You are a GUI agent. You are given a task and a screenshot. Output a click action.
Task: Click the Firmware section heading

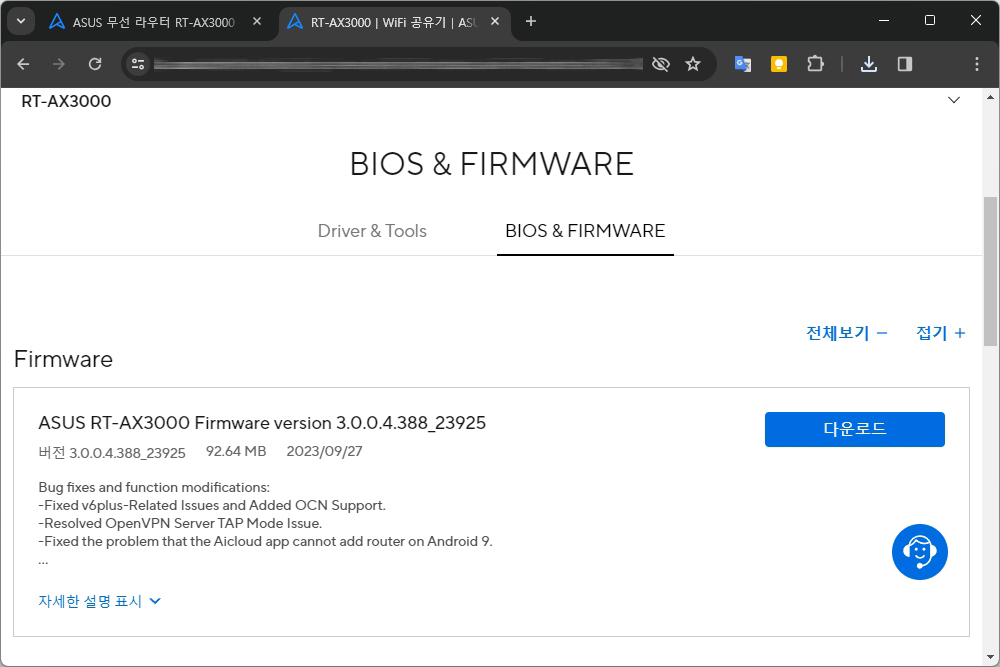click(63, 359)
